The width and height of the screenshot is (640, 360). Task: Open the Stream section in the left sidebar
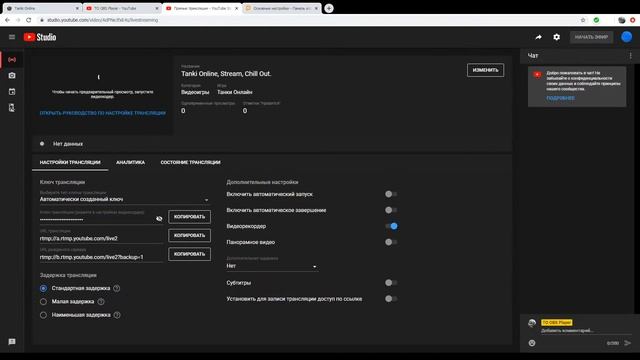pos(12,60)
